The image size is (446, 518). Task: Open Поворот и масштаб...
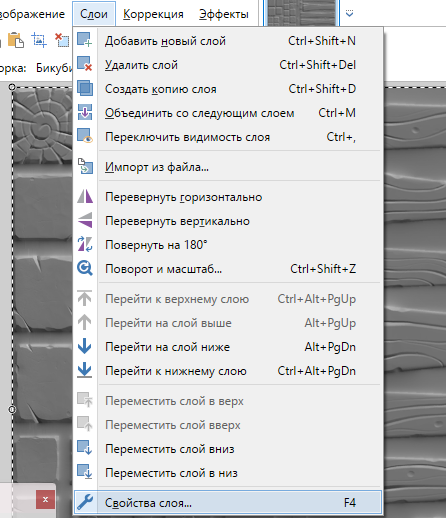(x=228, y=269)
